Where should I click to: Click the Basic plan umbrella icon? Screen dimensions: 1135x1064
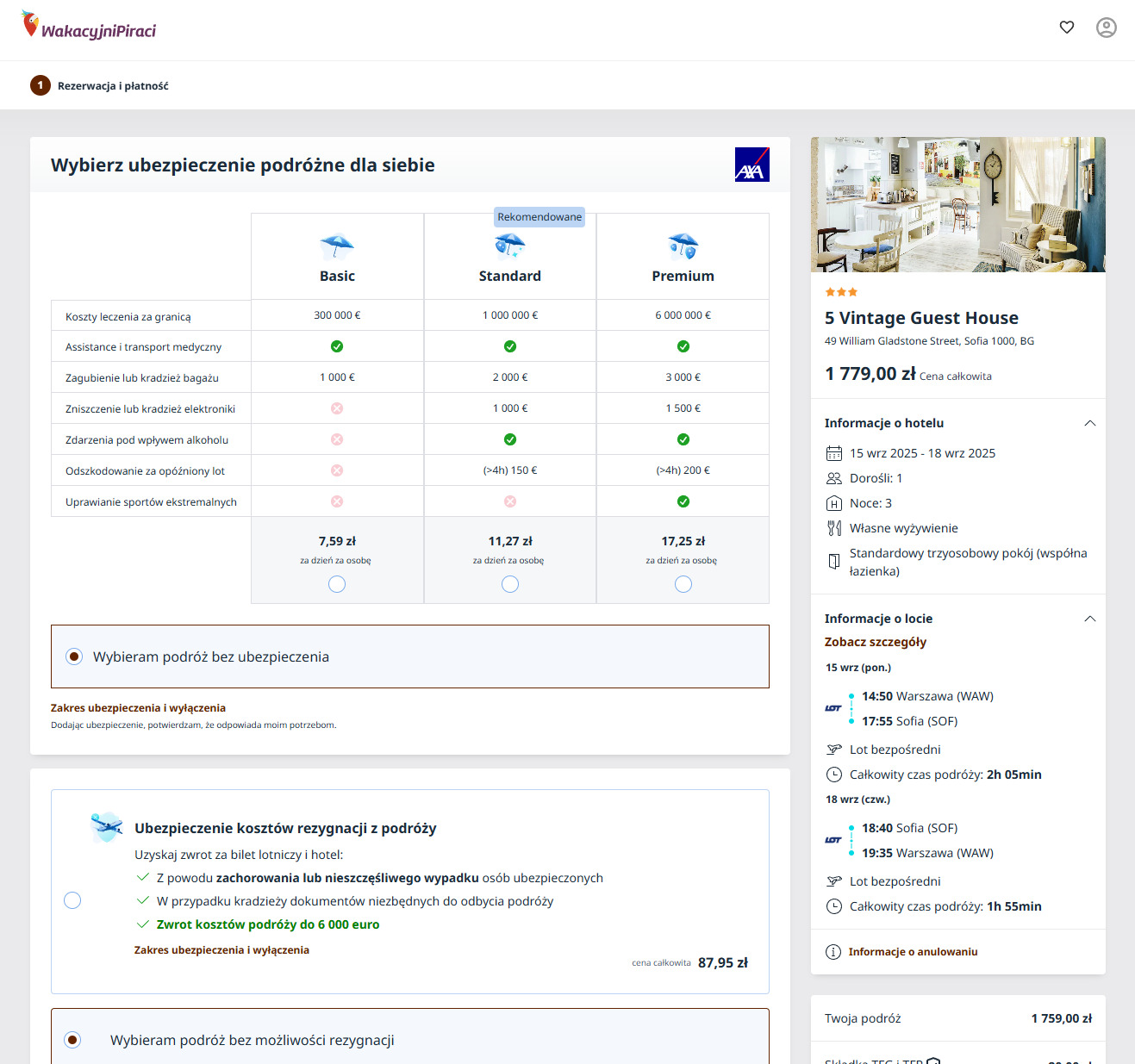[337, 247]
